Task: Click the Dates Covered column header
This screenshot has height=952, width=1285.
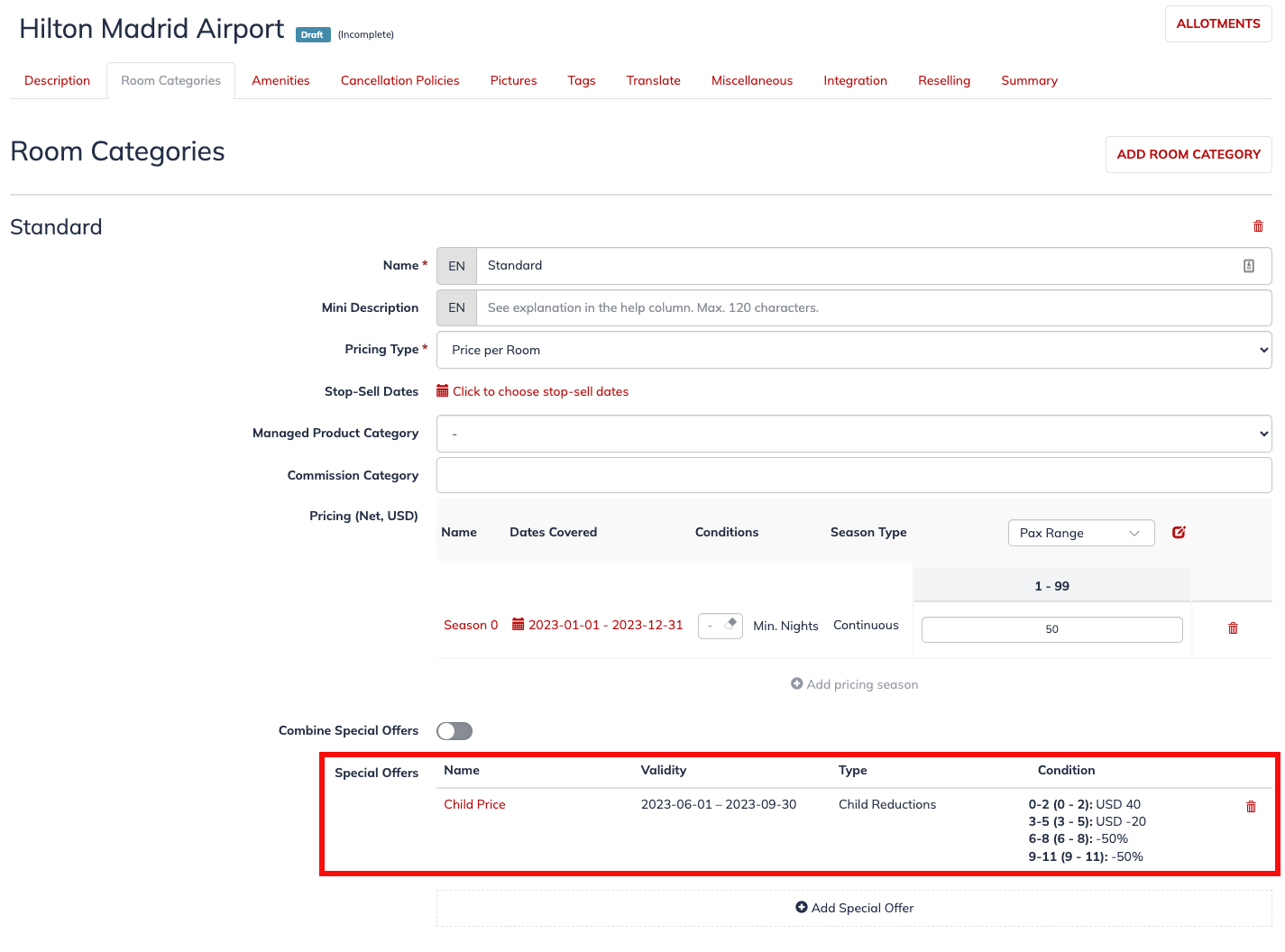Action: click(553, 532)
